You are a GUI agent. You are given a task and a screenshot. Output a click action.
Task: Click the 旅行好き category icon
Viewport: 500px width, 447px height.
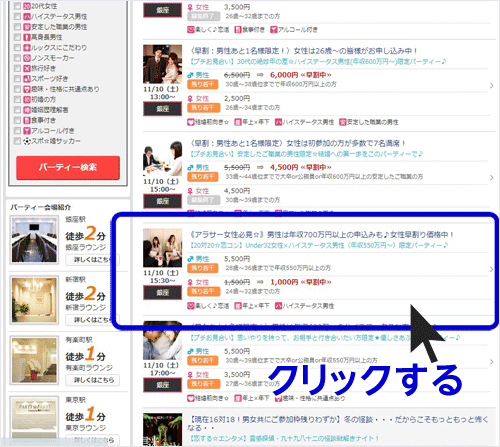(x=27, y=68)
